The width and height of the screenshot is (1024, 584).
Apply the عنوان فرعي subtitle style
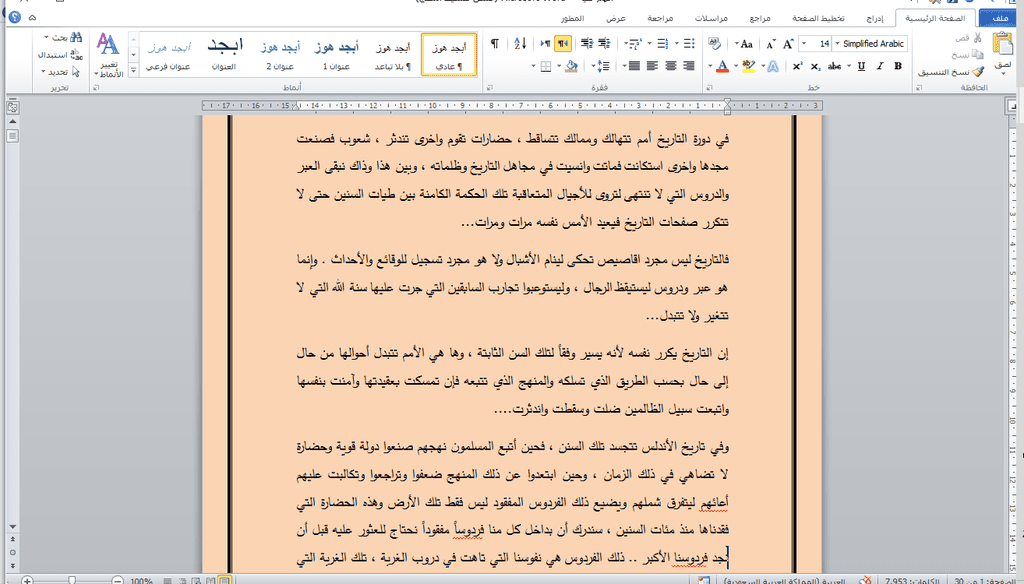coord(168,55)
